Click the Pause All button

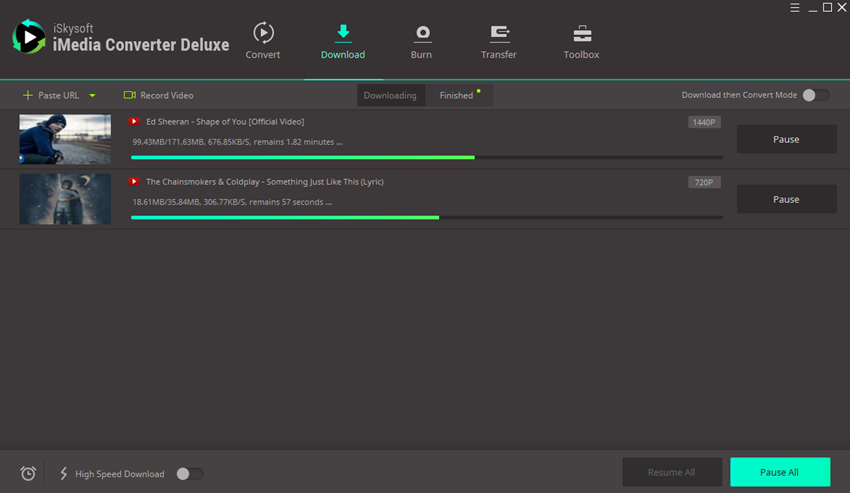point(780,472)
